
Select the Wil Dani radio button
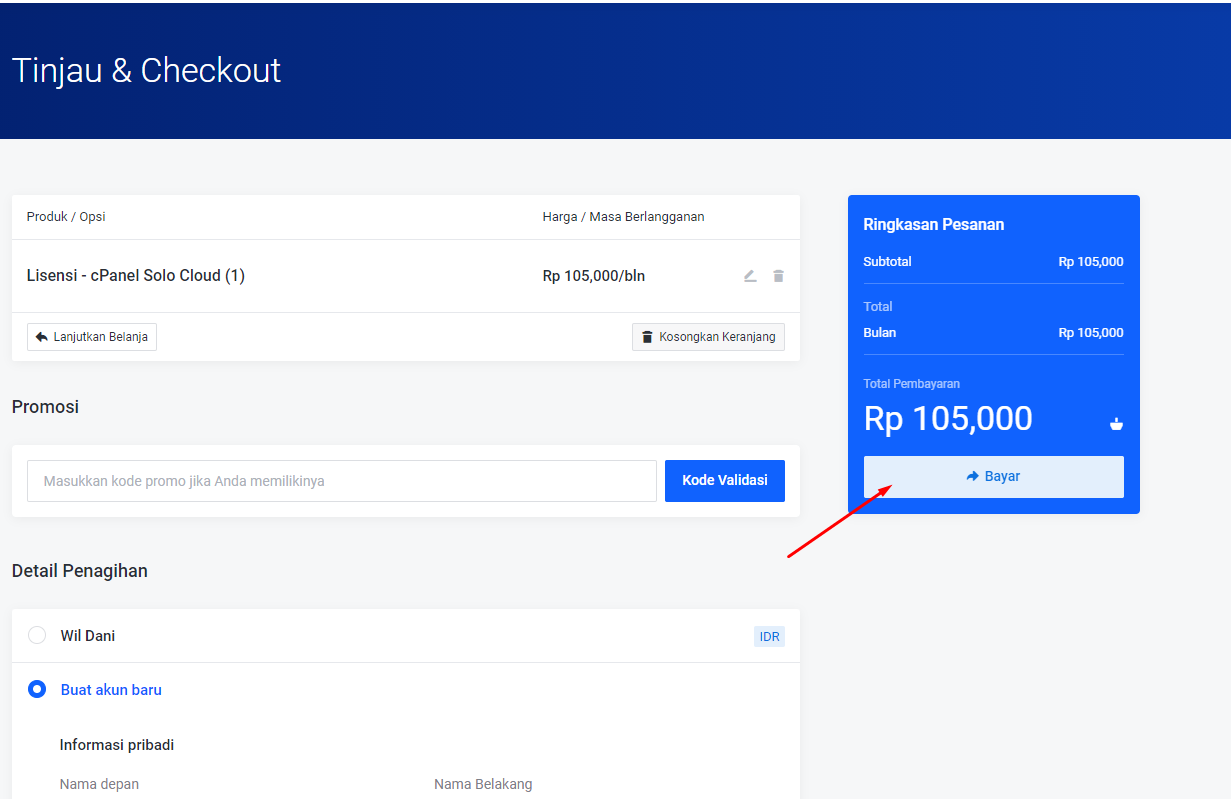[37, 635]
